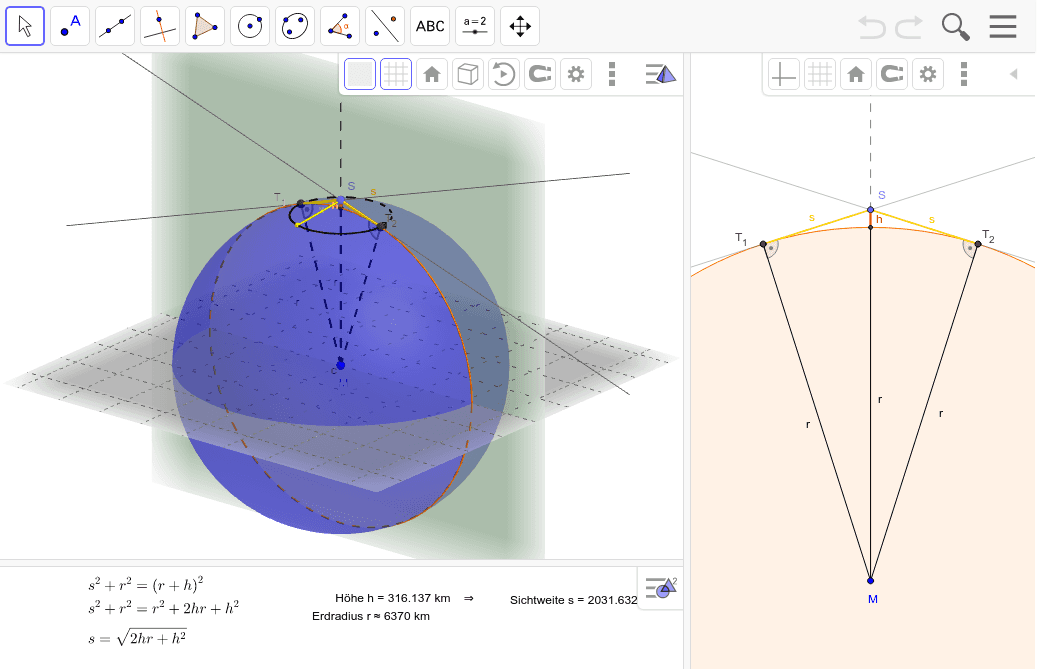Open point capturing magnet in 3D view

tap(540, 74)
